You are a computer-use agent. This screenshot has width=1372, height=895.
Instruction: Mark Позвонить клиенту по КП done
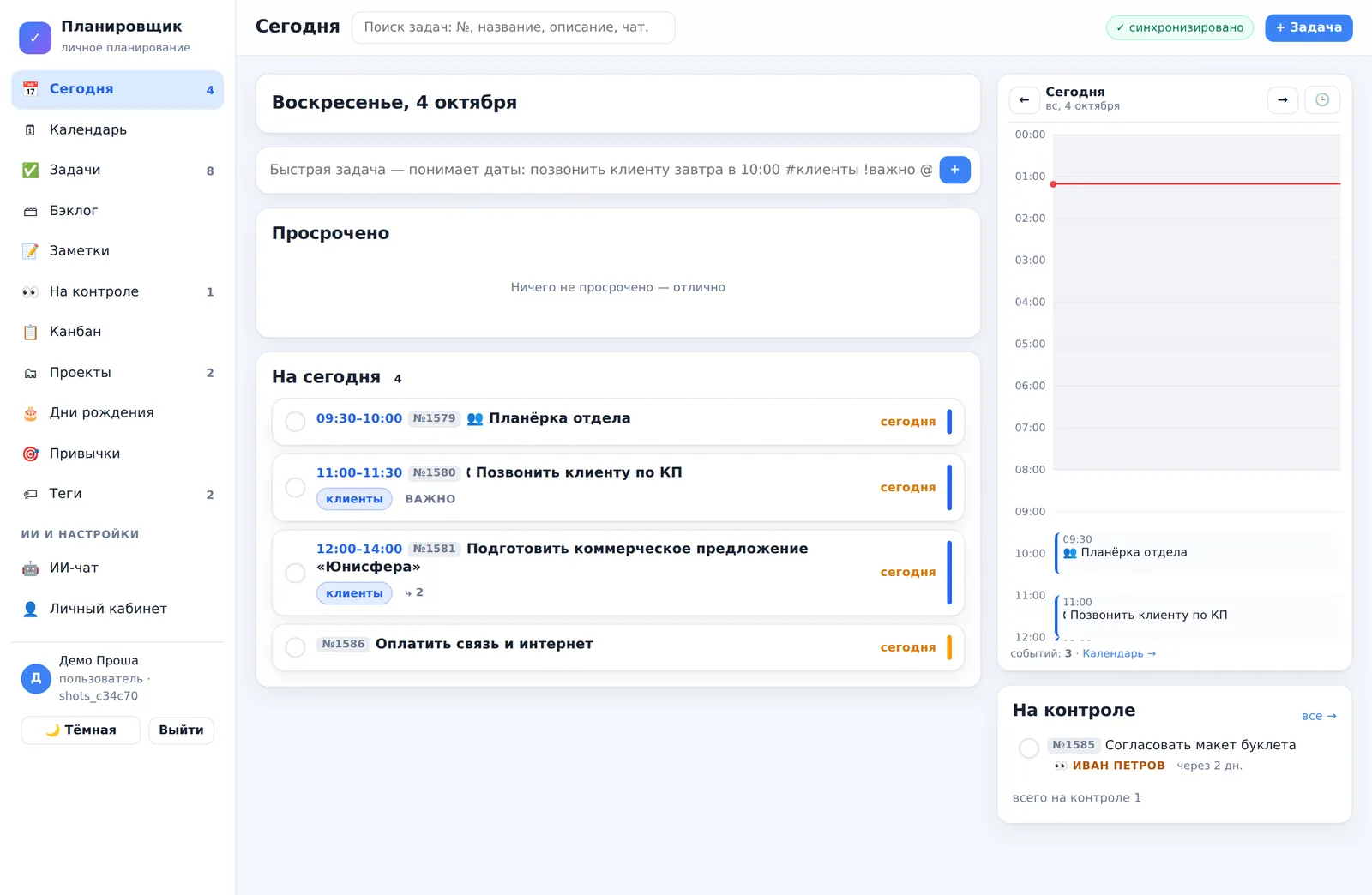[x=295, y=488]
